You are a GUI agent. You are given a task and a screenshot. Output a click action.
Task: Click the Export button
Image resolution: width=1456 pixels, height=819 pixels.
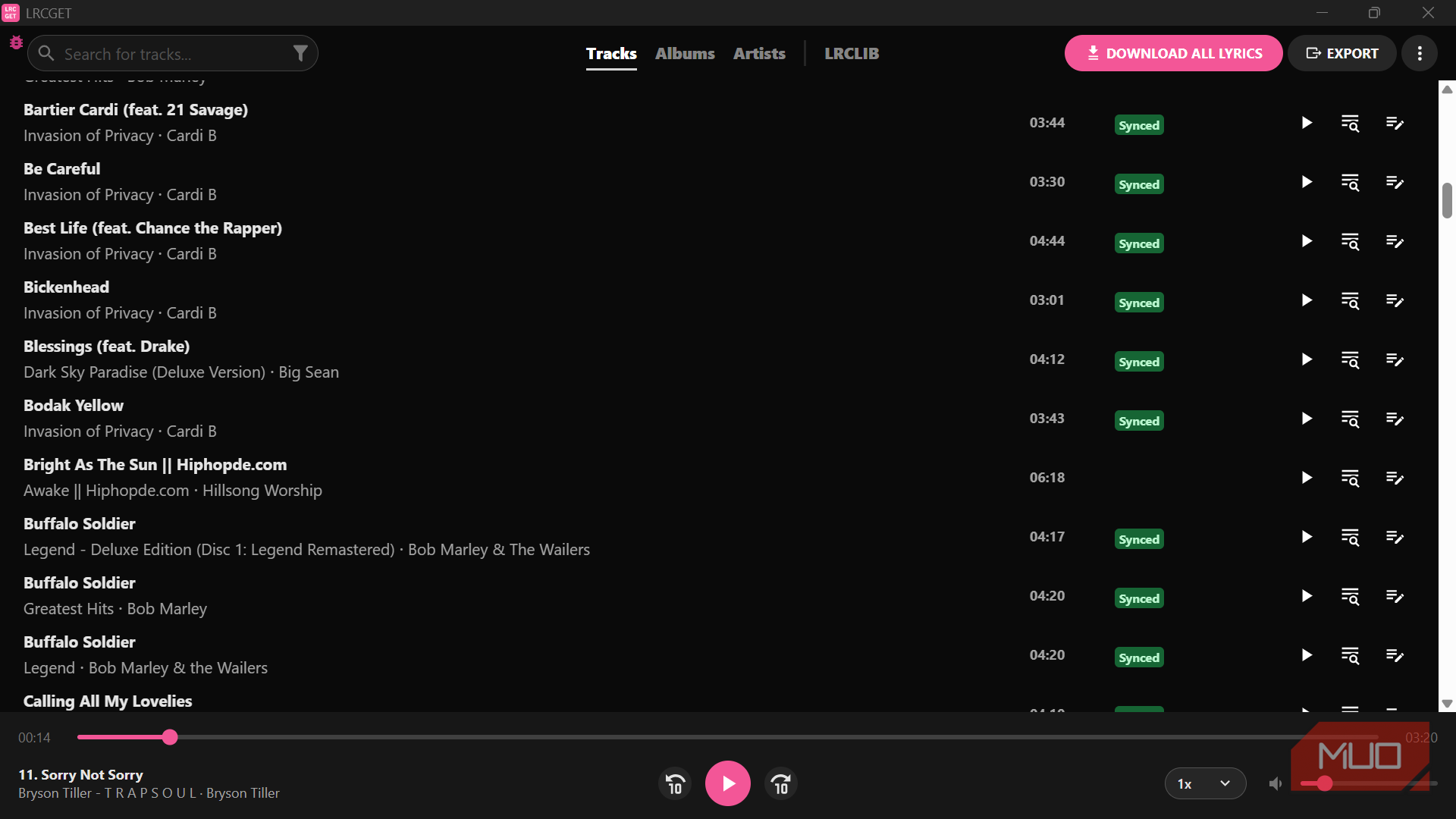[x=1341, y=53]
